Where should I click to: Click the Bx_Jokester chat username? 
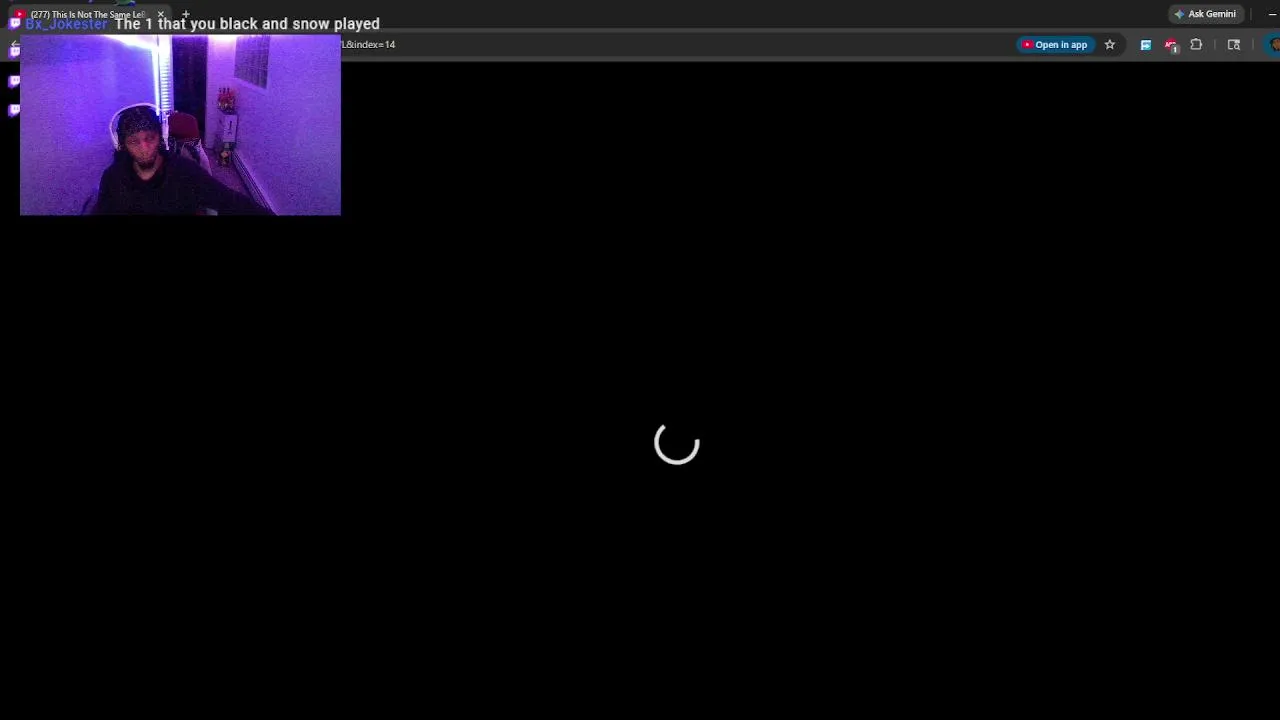tap(66, 24)
